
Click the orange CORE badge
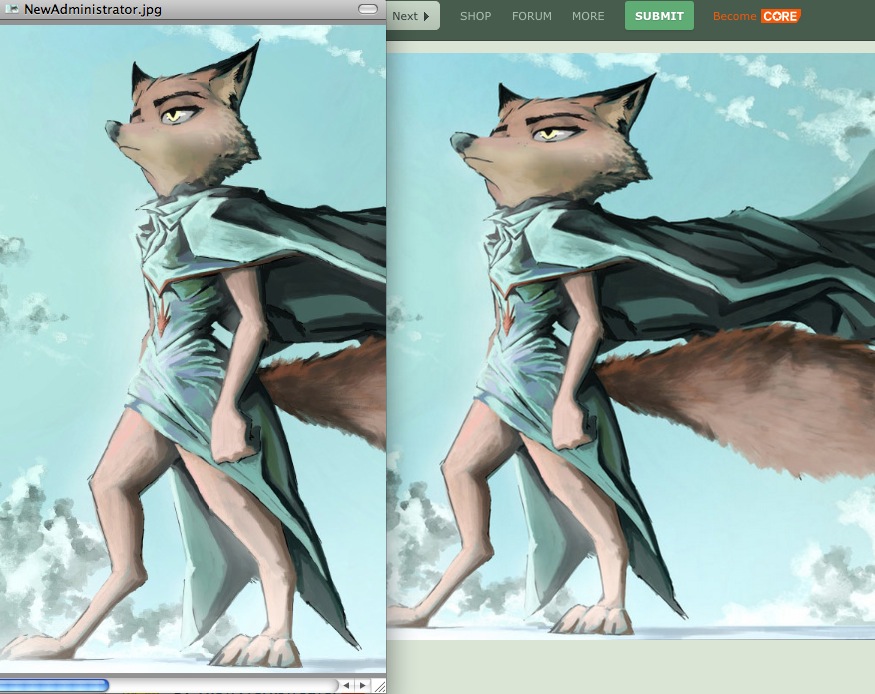780,16
